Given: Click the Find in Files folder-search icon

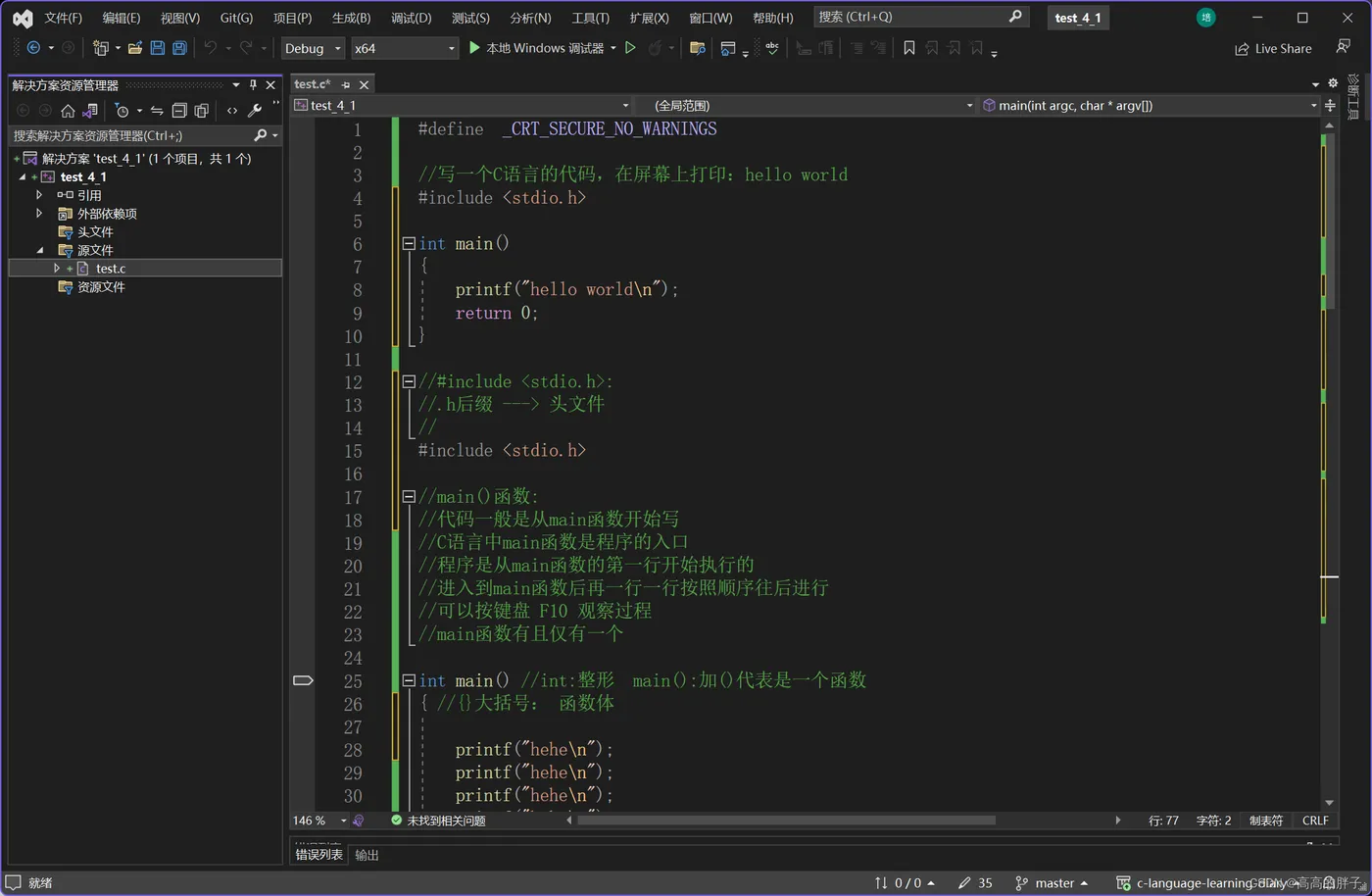Looking at the screenshot, I should 698,48.
